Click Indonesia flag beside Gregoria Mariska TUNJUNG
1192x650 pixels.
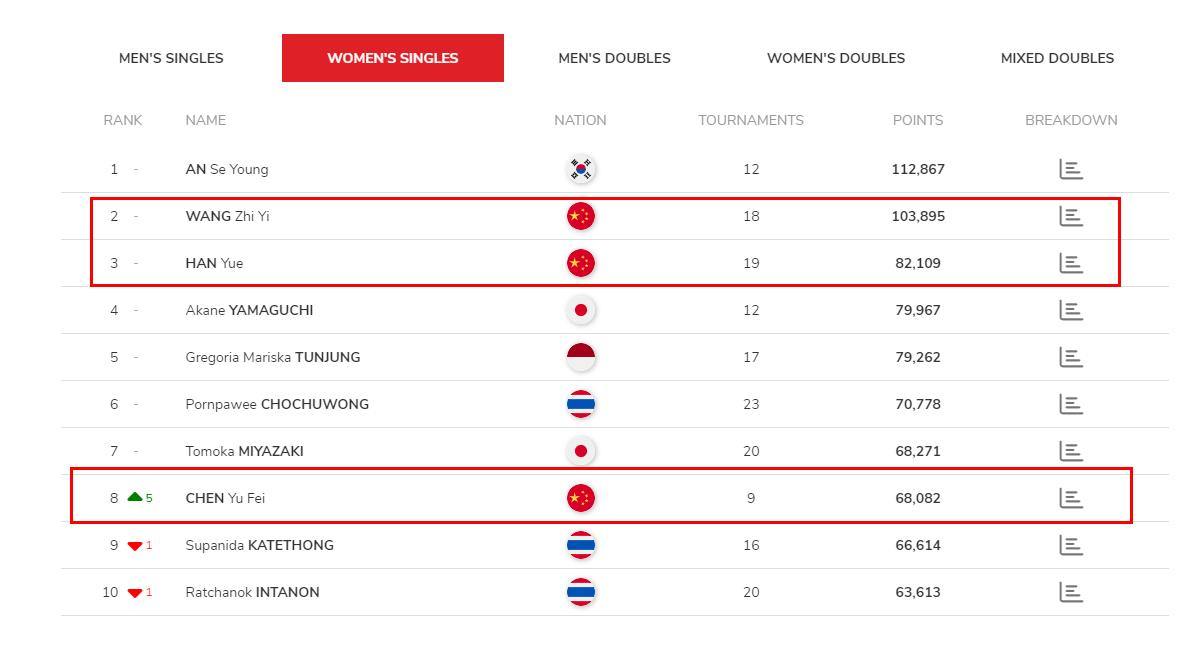coord(581,357)
